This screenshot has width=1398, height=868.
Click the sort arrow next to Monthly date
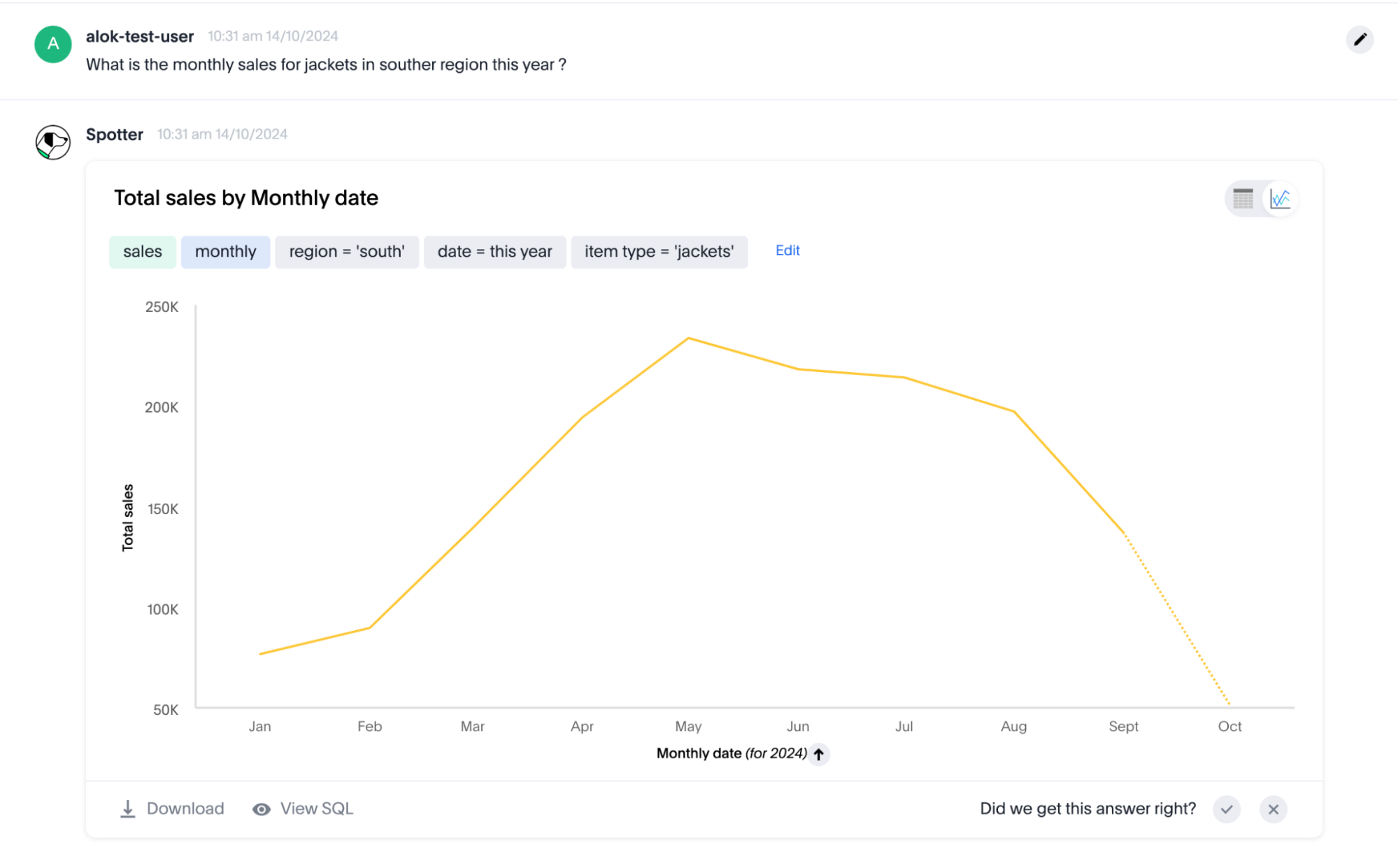tap(819, 755)
